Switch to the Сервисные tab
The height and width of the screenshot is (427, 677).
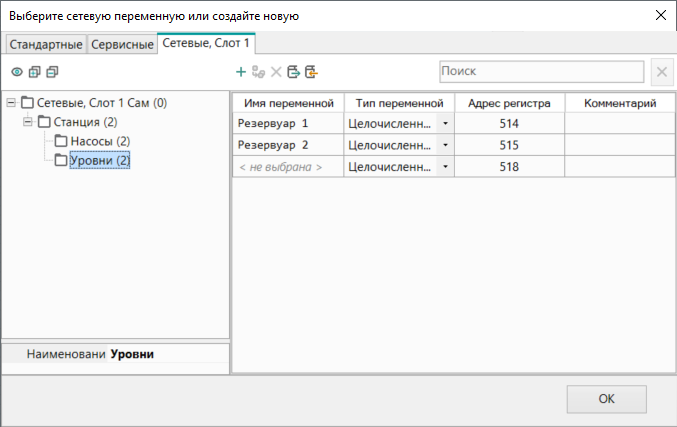tap(122, 44)
